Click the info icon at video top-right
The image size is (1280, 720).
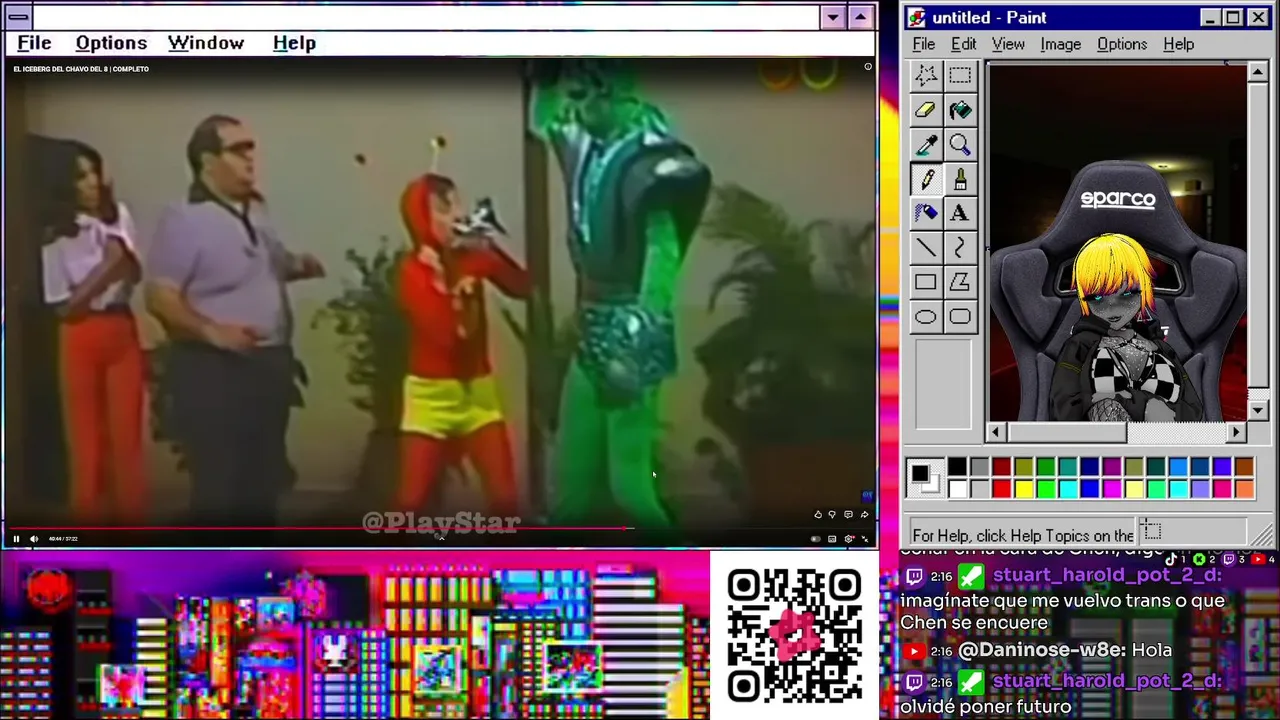pyautogui.click(x=868, y=67)
